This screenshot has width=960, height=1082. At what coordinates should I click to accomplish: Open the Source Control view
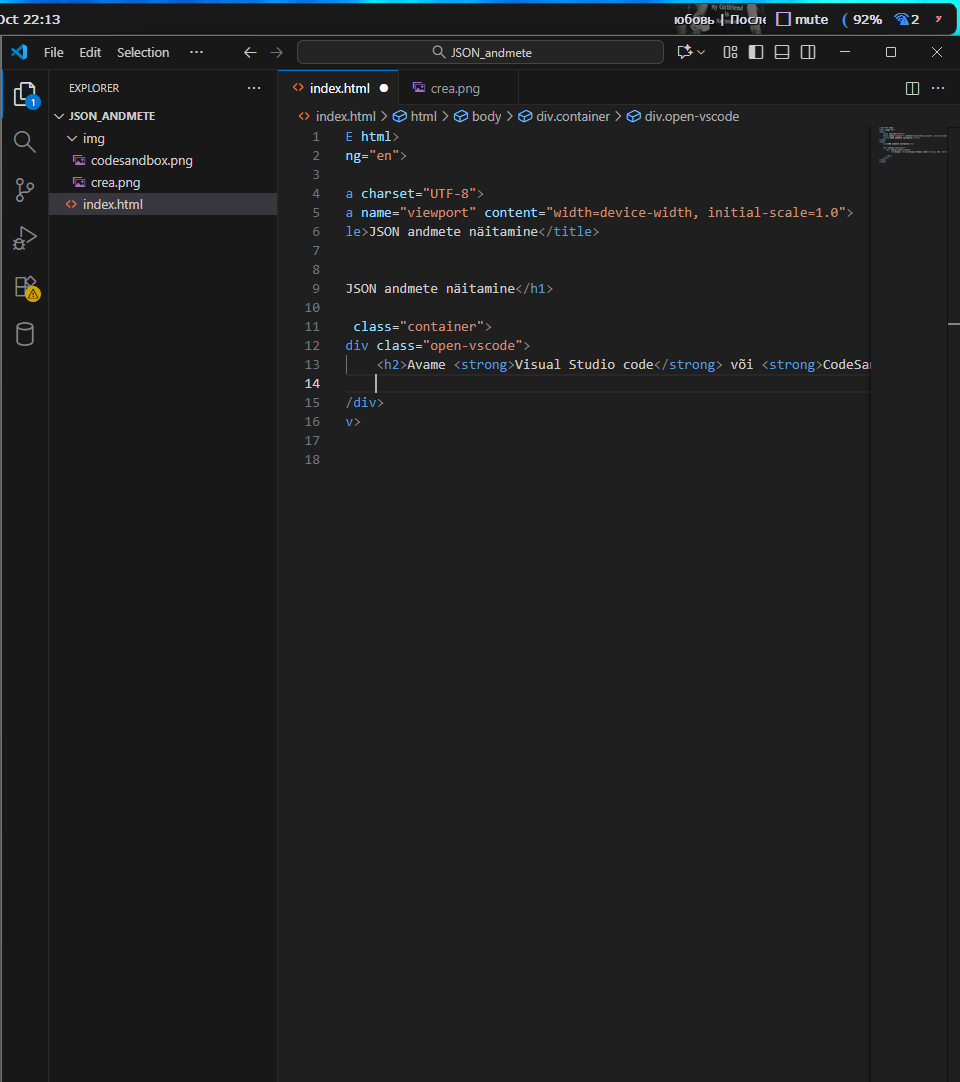coord(24,190)
